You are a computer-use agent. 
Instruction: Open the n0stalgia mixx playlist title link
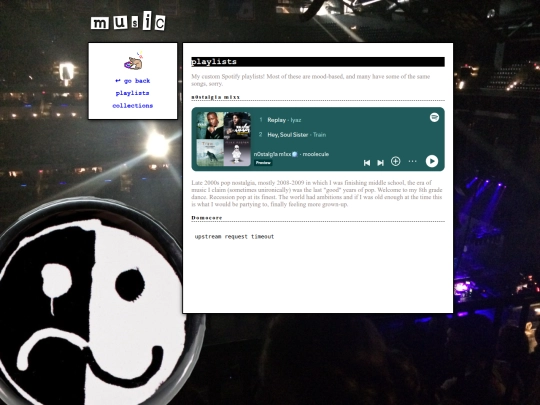coord(276,154)
